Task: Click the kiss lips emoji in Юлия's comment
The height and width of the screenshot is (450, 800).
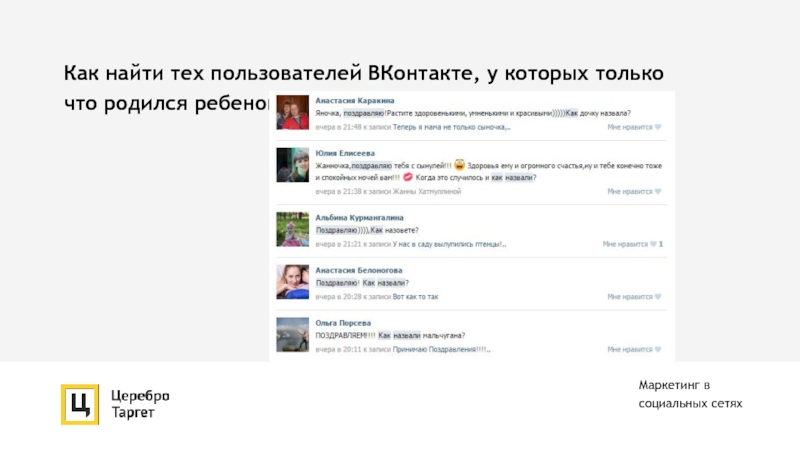Action: tap(408, 177)
